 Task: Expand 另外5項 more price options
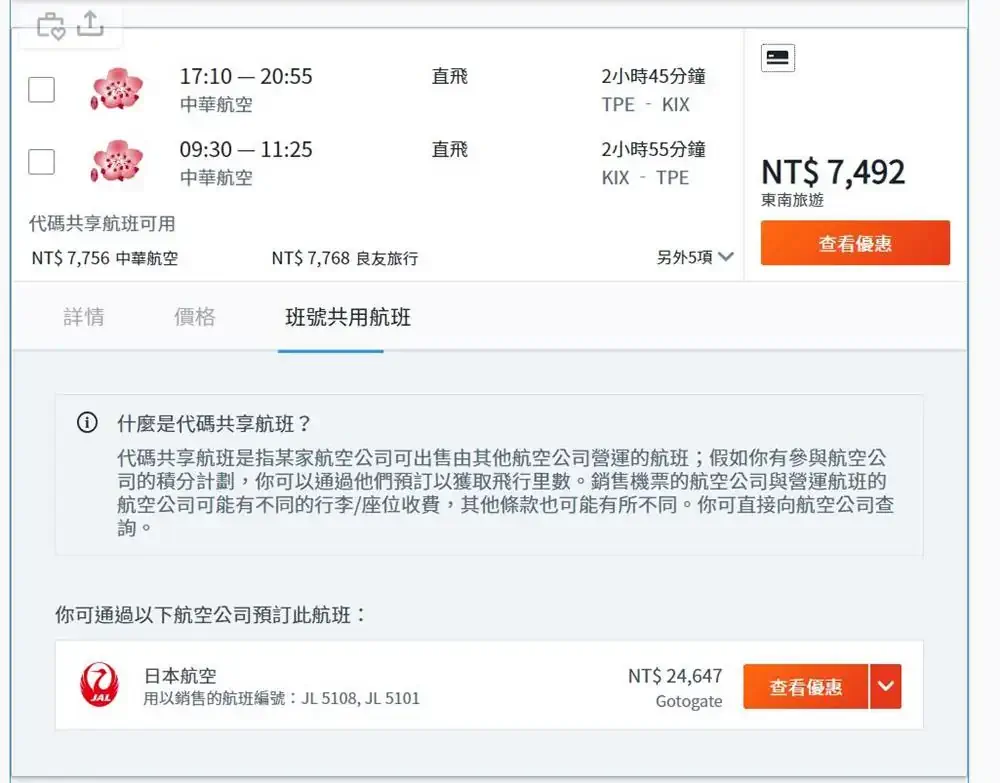[x=695, y=257]
